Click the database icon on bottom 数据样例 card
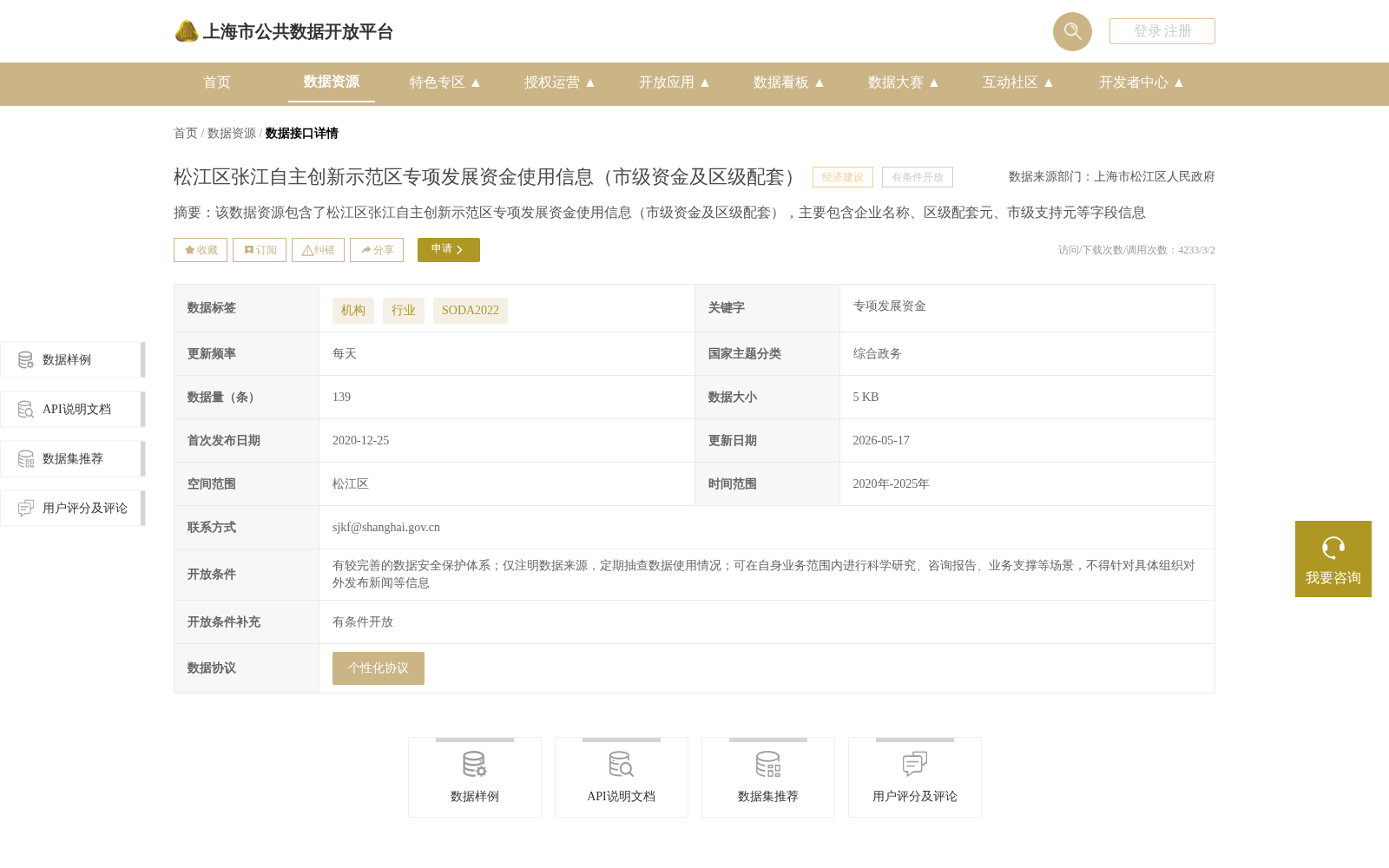This screenshot has height=868, width=1389. [x=475, y=765]
